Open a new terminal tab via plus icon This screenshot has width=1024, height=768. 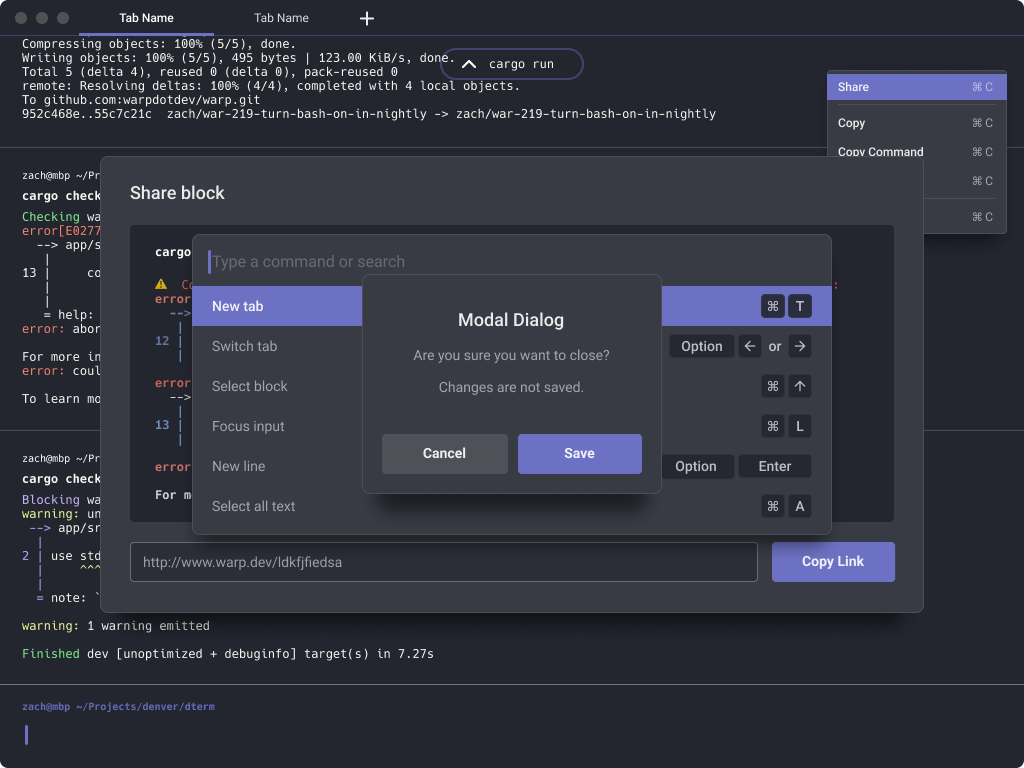(x=366, y=18)
